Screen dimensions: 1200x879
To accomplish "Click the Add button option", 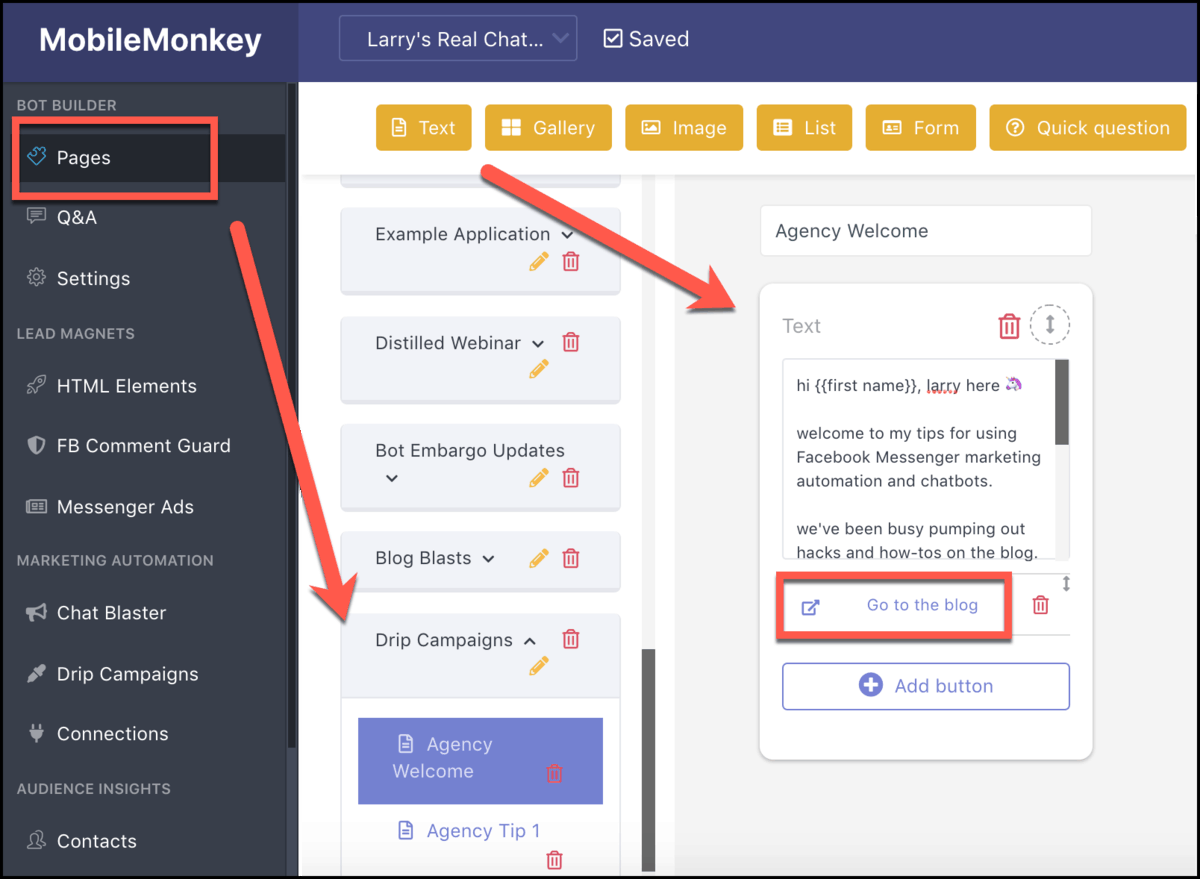I will 926,686.
